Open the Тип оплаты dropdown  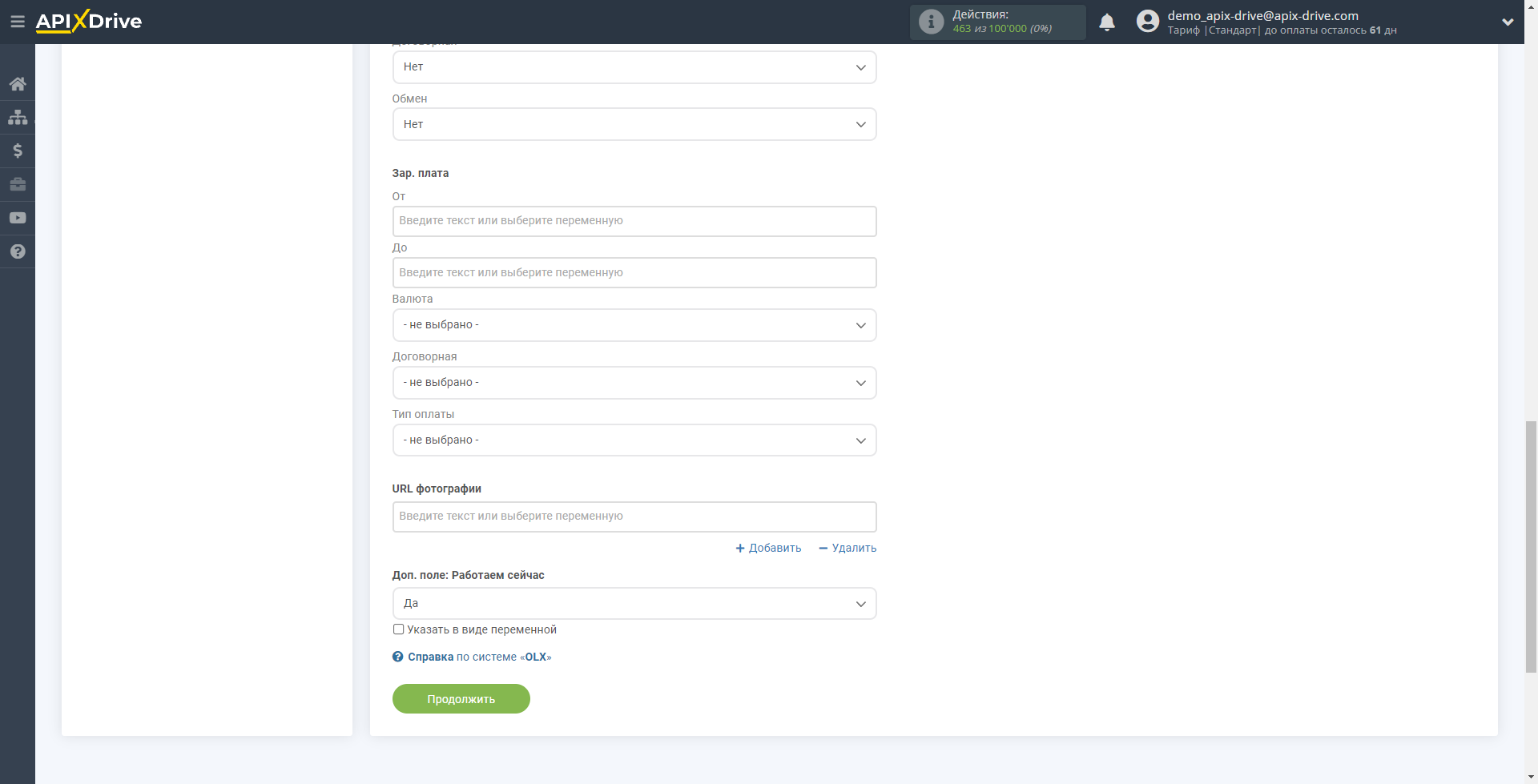point(634,440)
